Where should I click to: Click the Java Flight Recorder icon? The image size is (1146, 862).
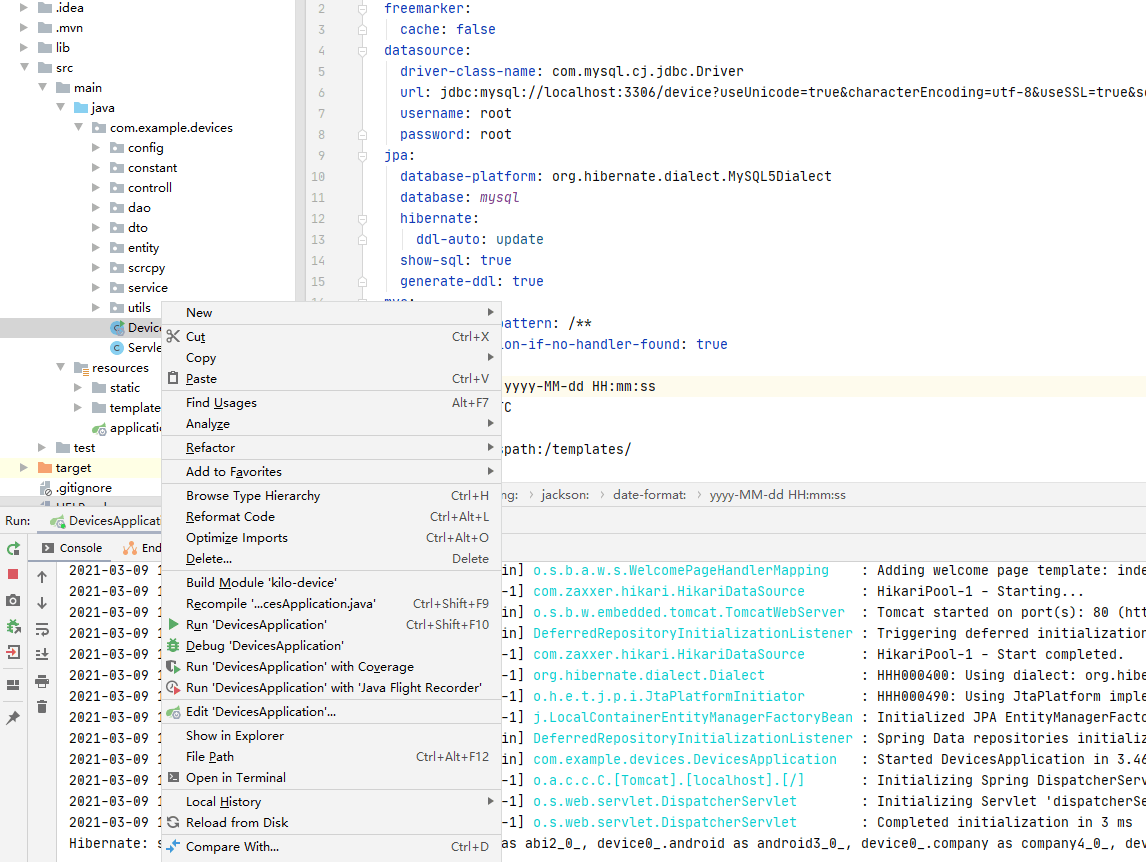(173, 687)
